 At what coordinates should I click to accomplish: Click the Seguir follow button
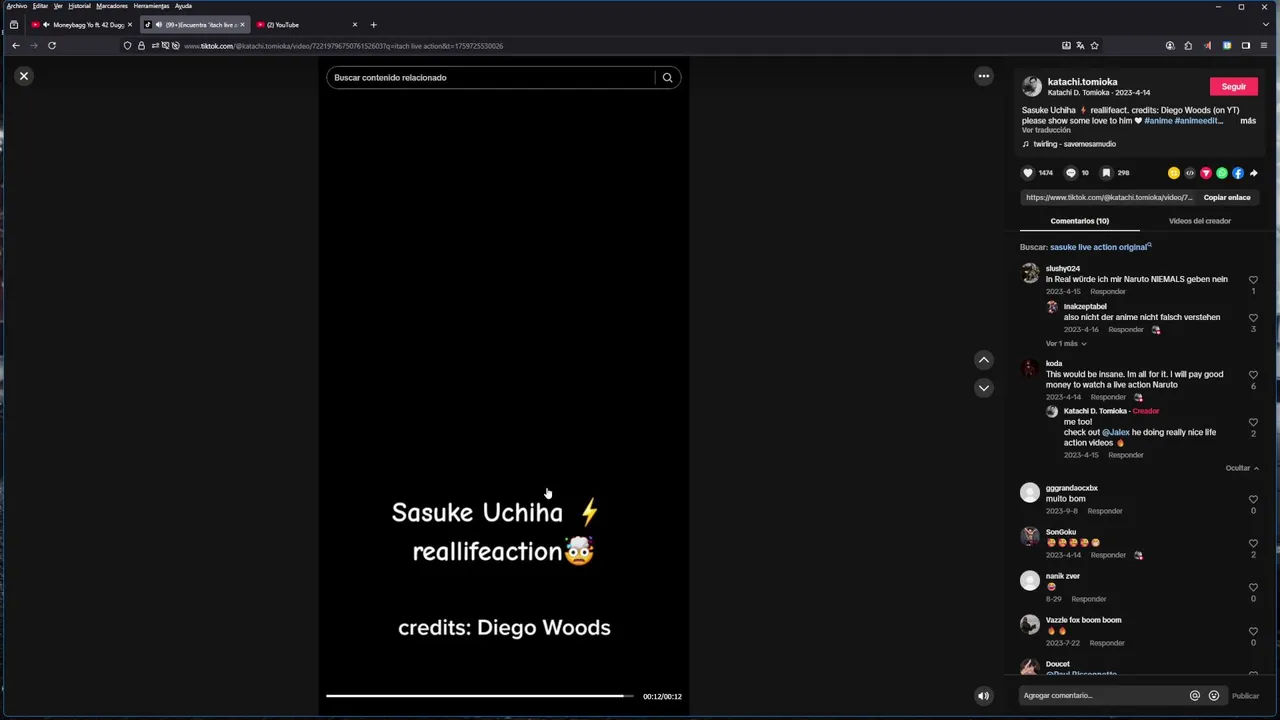click(x=1234, y=87)
